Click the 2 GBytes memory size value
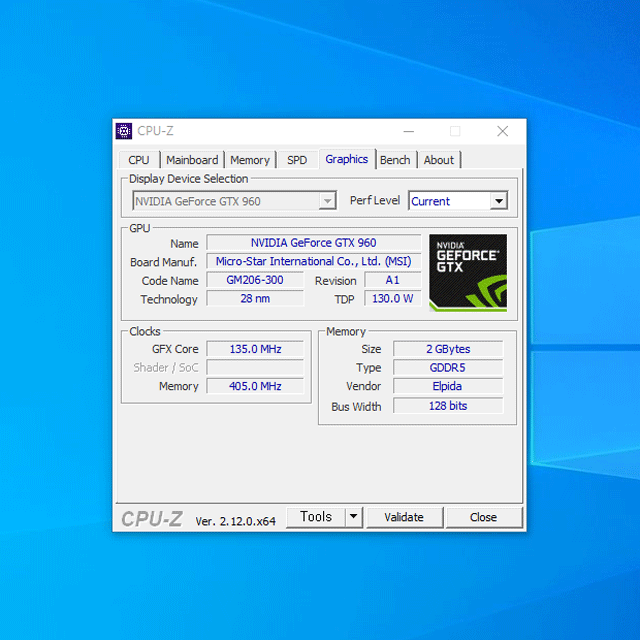Viewport: 640px width, 640px height. click(448, 349)
